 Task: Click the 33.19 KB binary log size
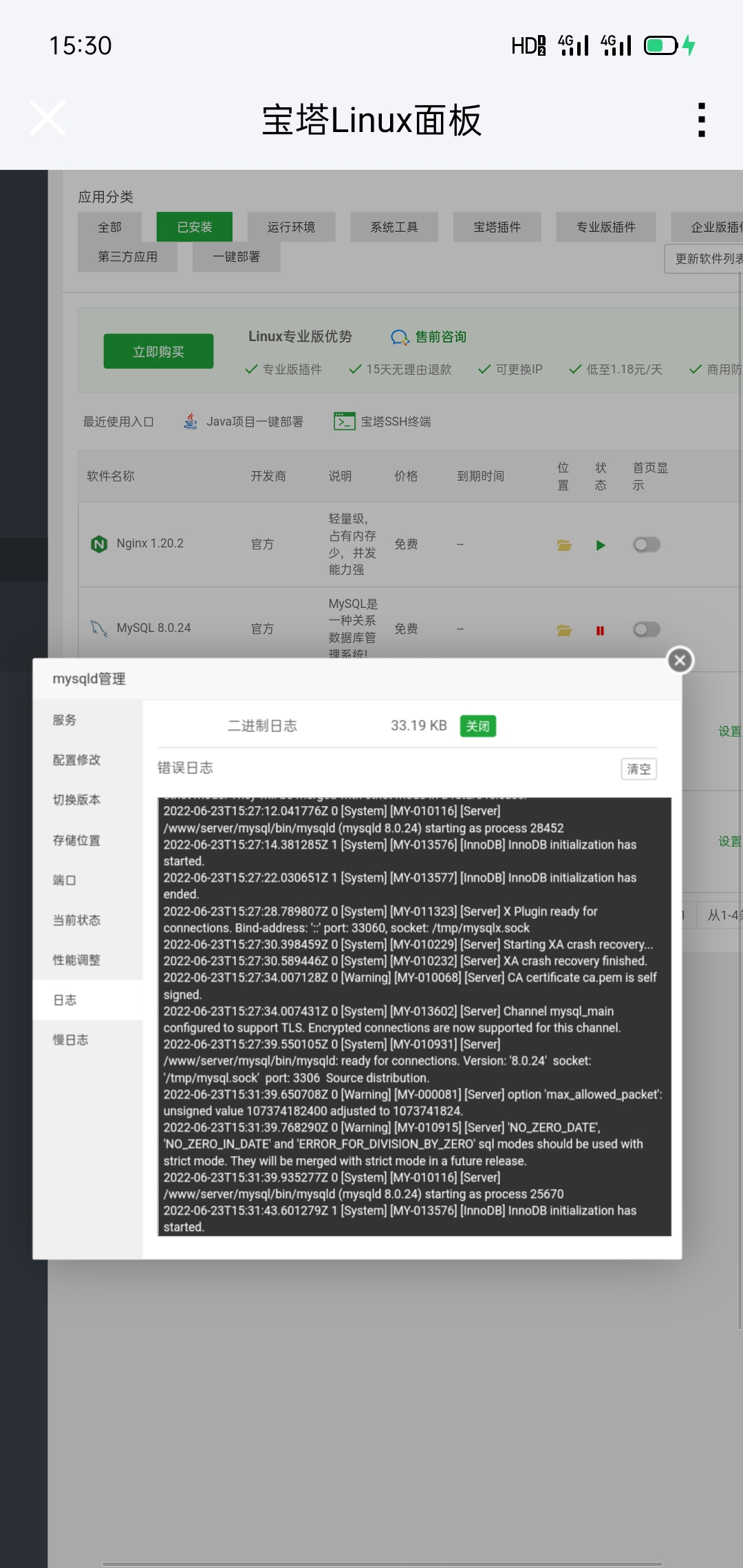(x=419, y=726)
